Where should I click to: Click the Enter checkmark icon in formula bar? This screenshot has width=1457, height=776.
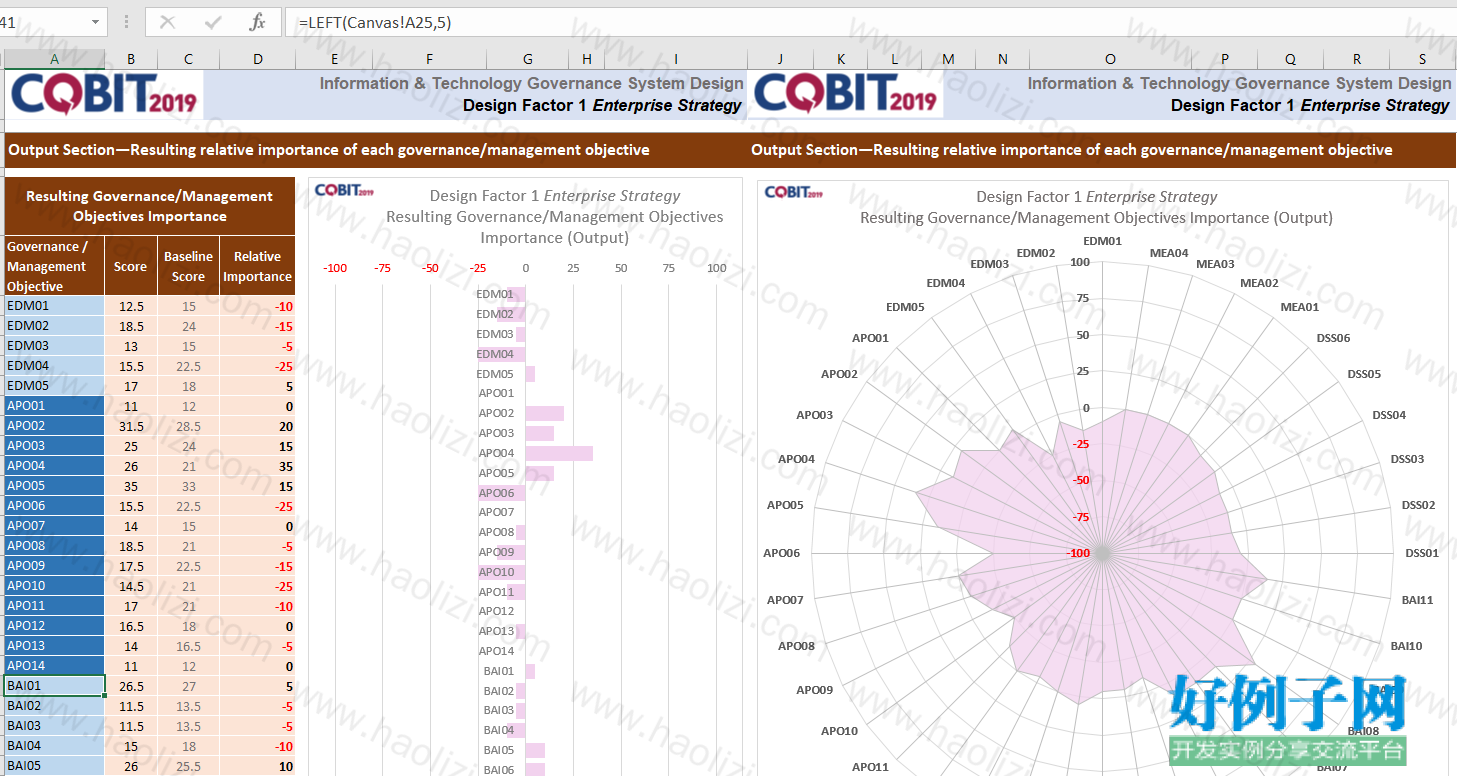click(x=213, y=22)
